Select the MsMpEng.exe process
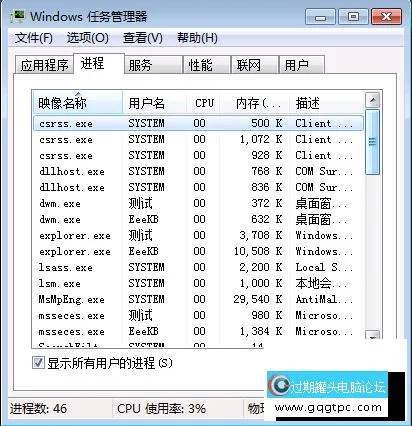The height and width of the screenshot is (426, 412). [198, 299]
